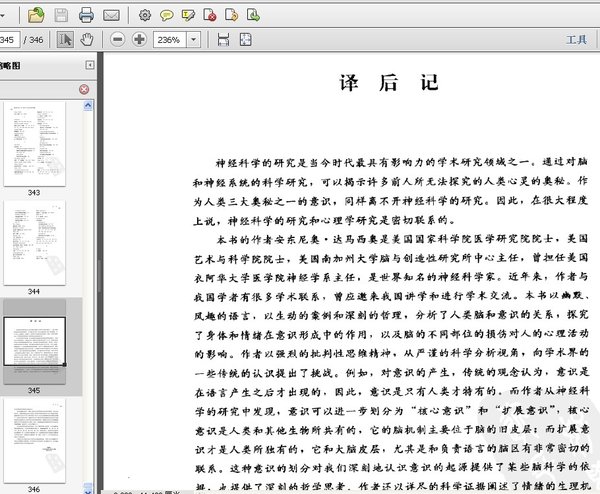The image size is (600, 494).
Task: Toggle fit one full page view
Action: (x=247, y=39)
